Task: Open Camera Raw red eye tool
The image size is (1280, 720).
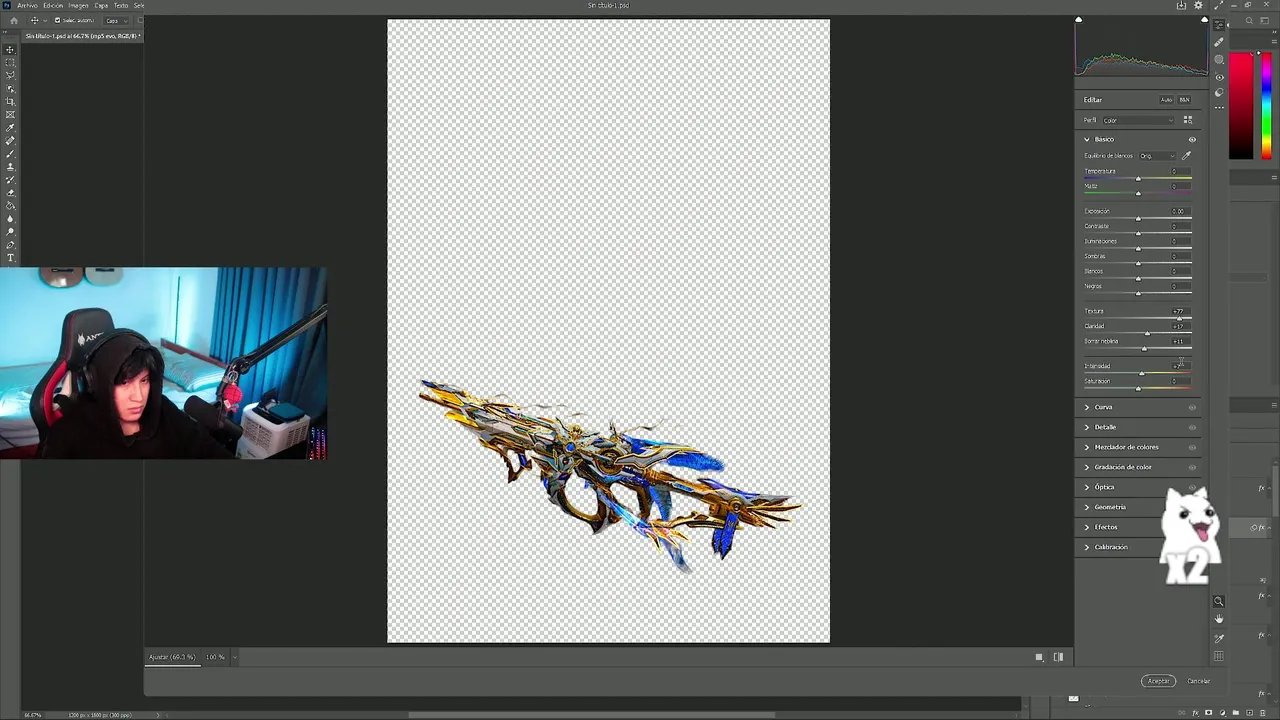Action: pos(1219,76)
